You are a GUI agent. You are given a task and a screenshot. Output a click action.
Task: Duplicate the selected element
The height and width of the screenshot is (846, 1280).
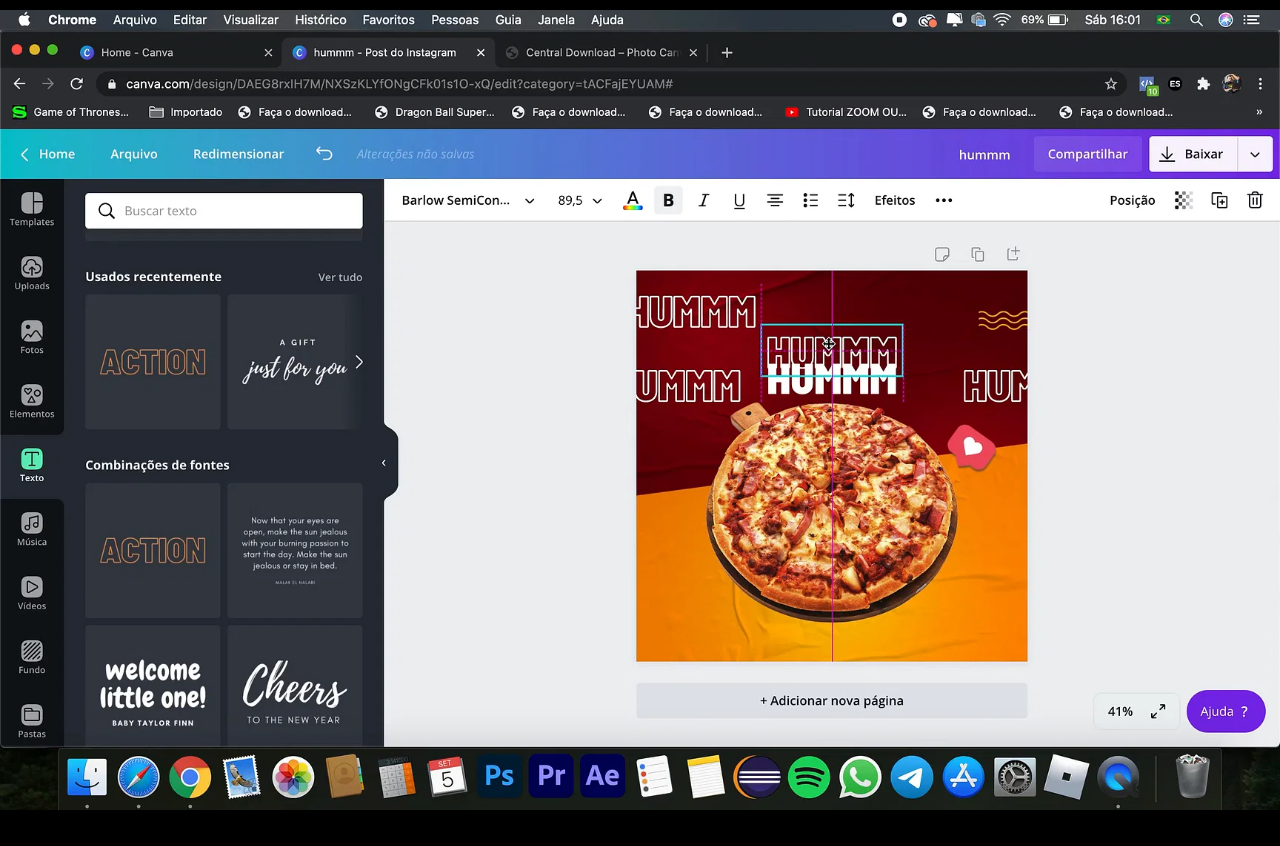tap(1219, 200)
